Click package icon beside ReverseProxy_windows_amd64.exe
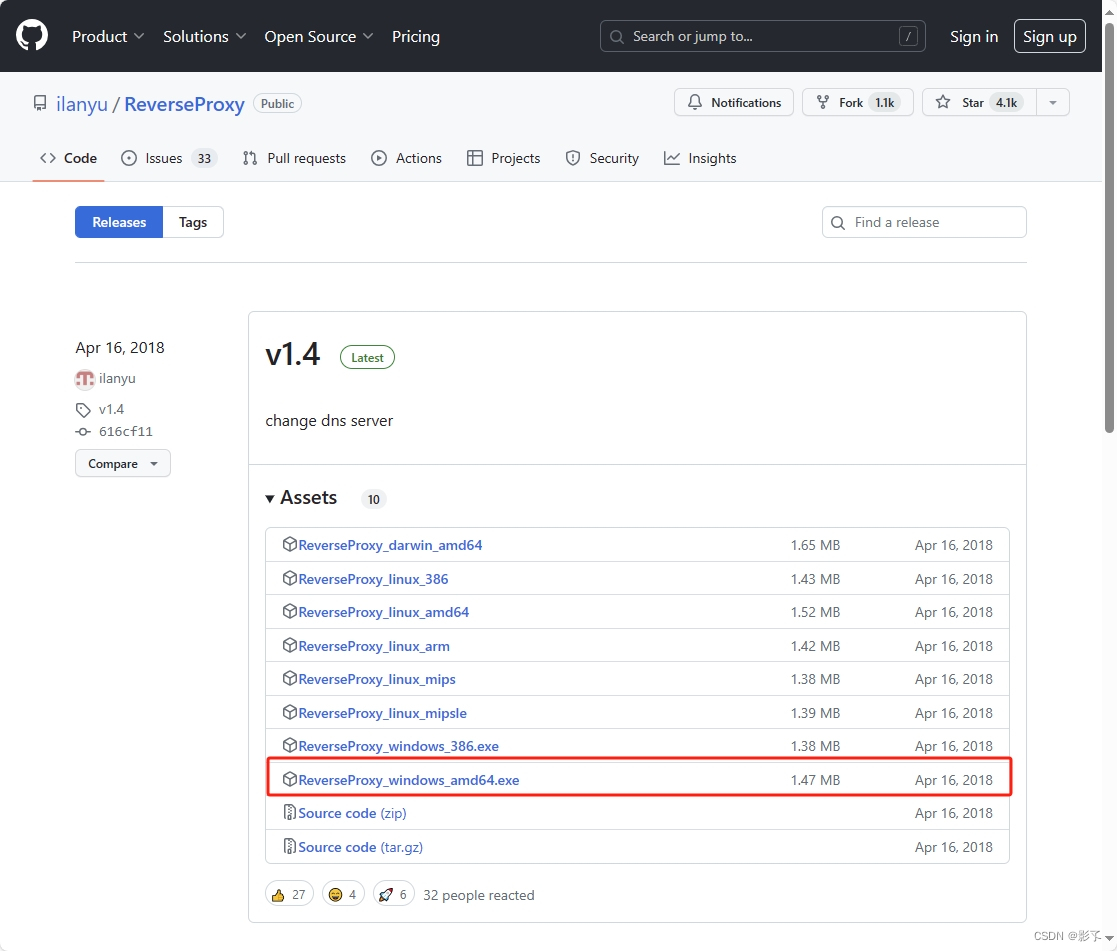This screenshot has height=951, width=1117. coord(289,779)
